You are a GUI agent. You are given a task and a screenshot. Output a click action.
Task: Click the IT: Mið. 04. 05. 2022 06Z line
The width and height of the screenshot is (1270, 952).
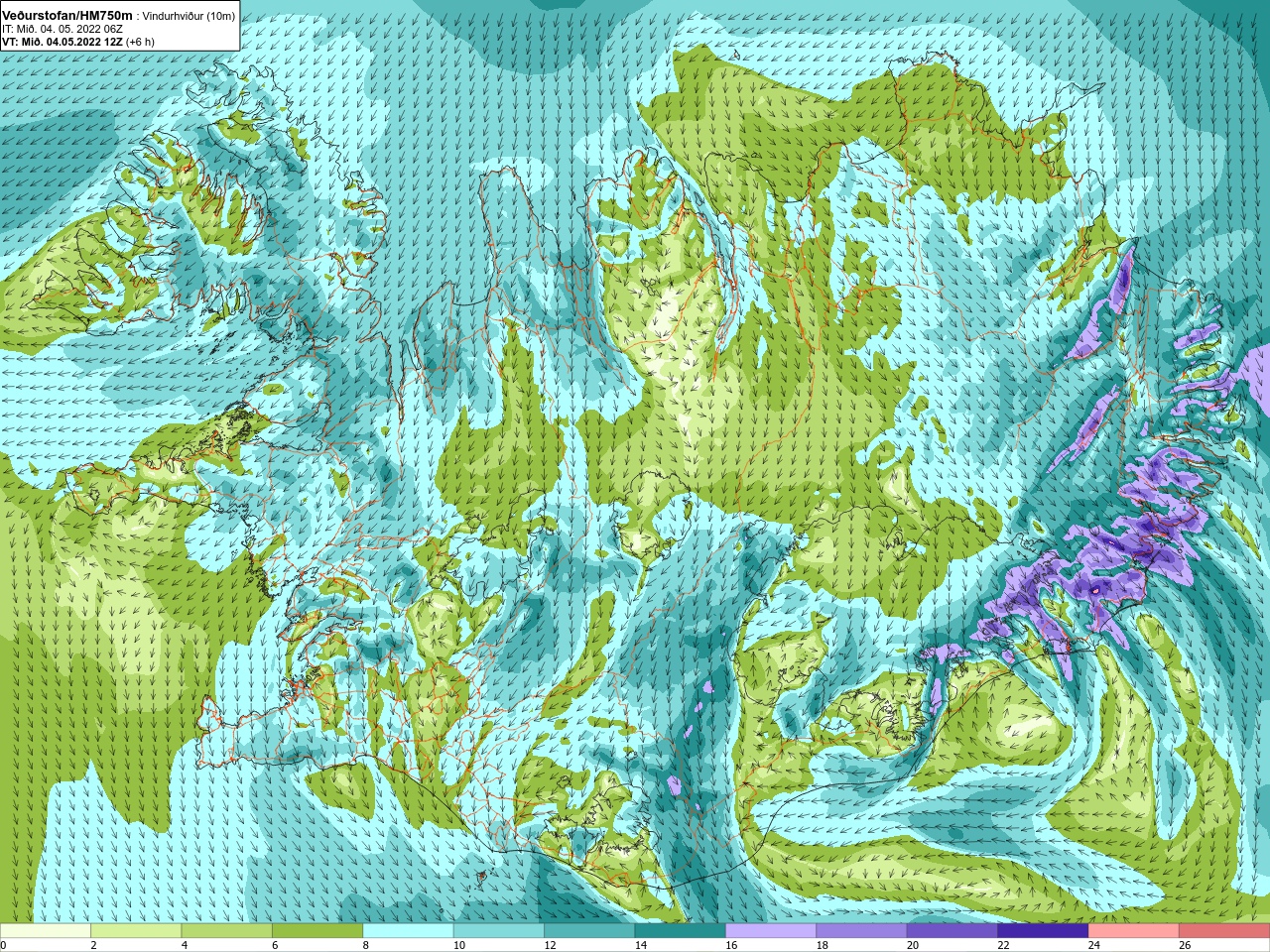(x=63, y=29)
